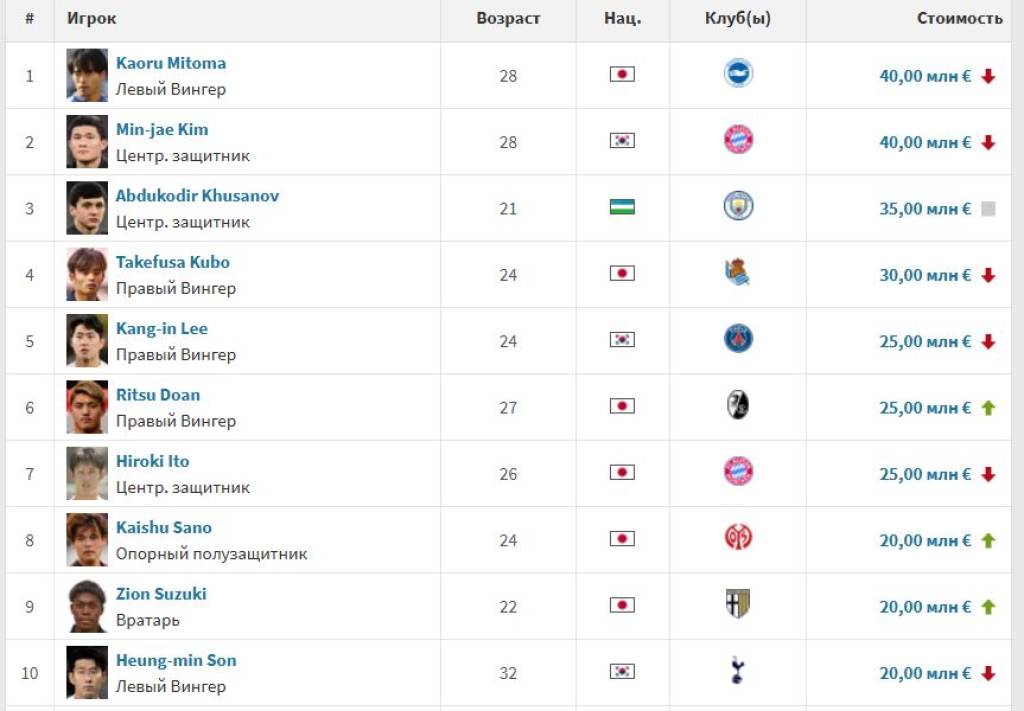Open Takefusa Kubo's market value 30,00 млн €

point(925,275)
